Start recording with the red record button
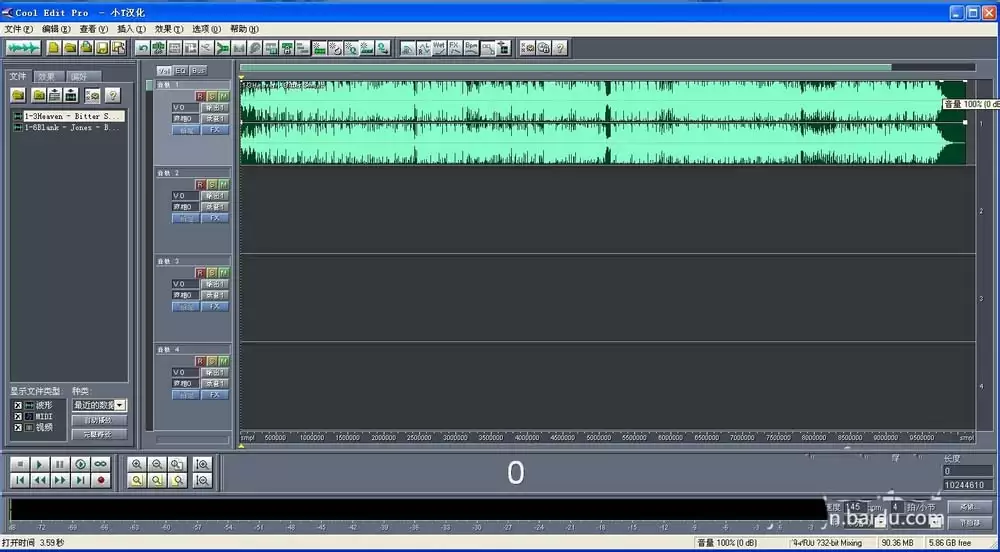 coord(101,481)
